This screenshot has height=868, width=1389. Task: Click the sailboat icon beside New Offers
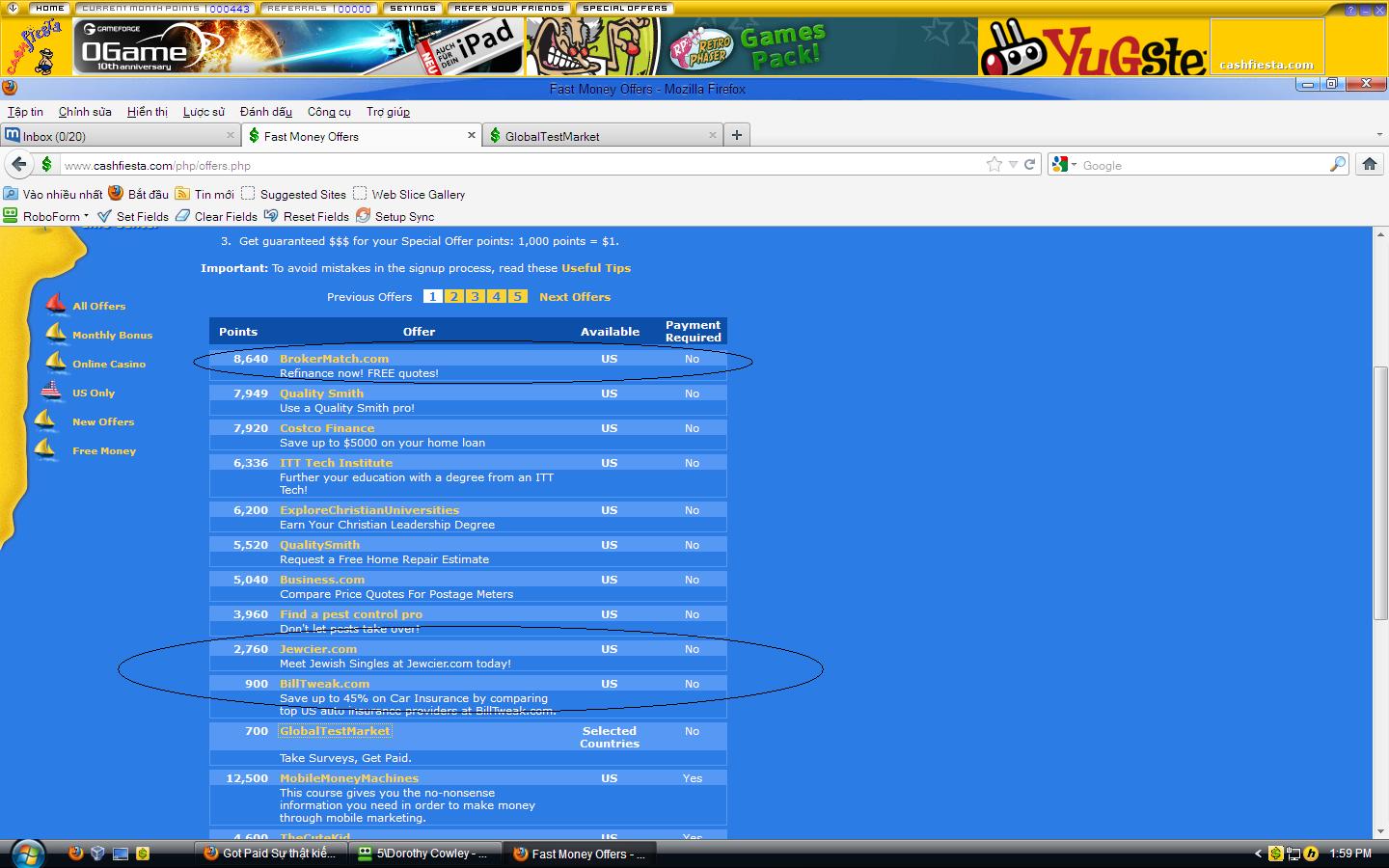point(44,420)
